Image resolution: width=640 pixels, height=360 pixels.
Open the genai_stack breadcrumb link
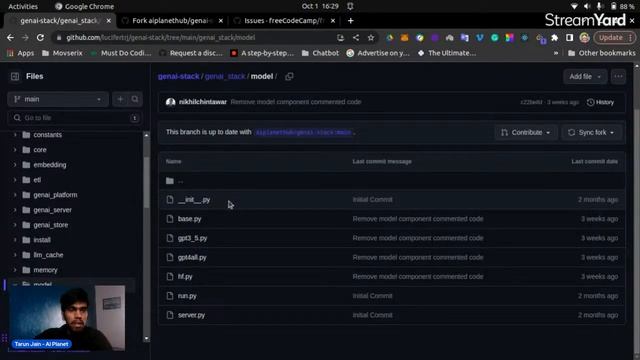[x=225, y=76]
